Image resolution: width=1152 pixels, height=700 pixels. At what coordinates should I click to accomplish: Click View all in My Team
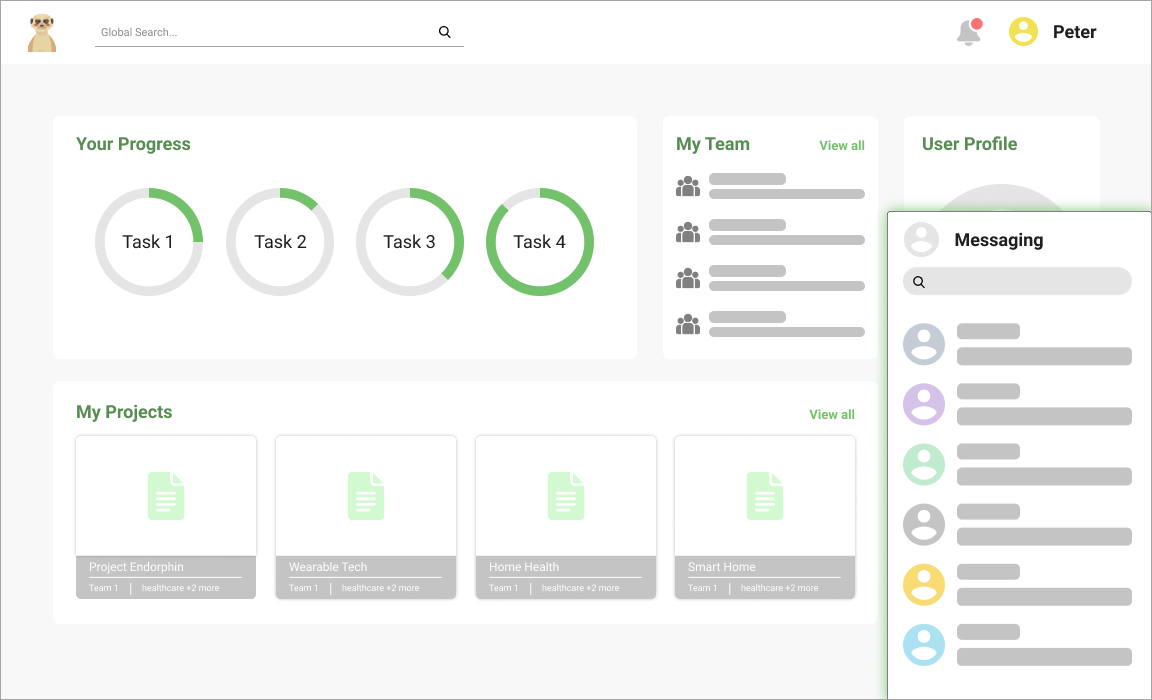(841, 146)
